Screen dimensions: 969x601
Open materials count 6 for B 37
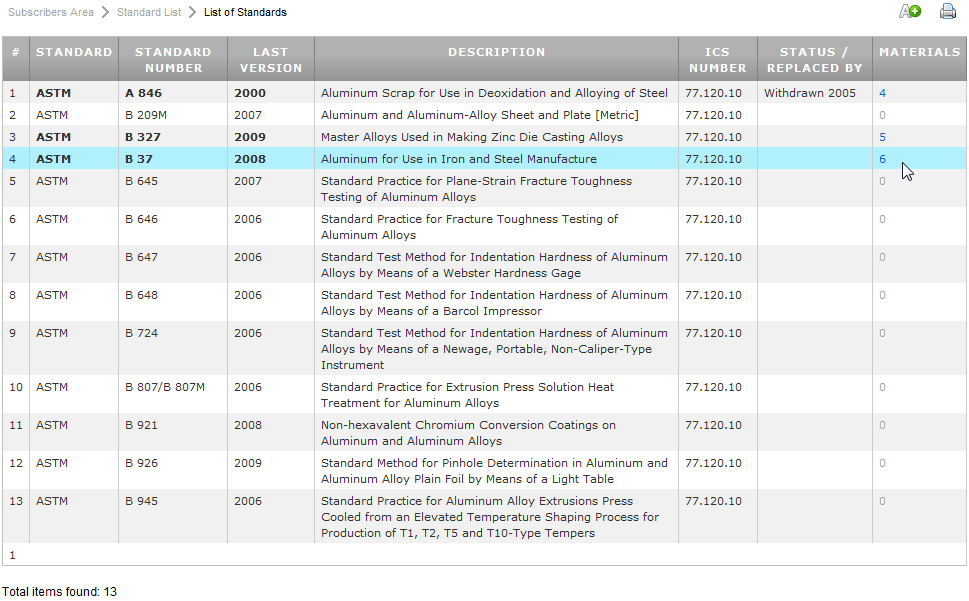882,159
